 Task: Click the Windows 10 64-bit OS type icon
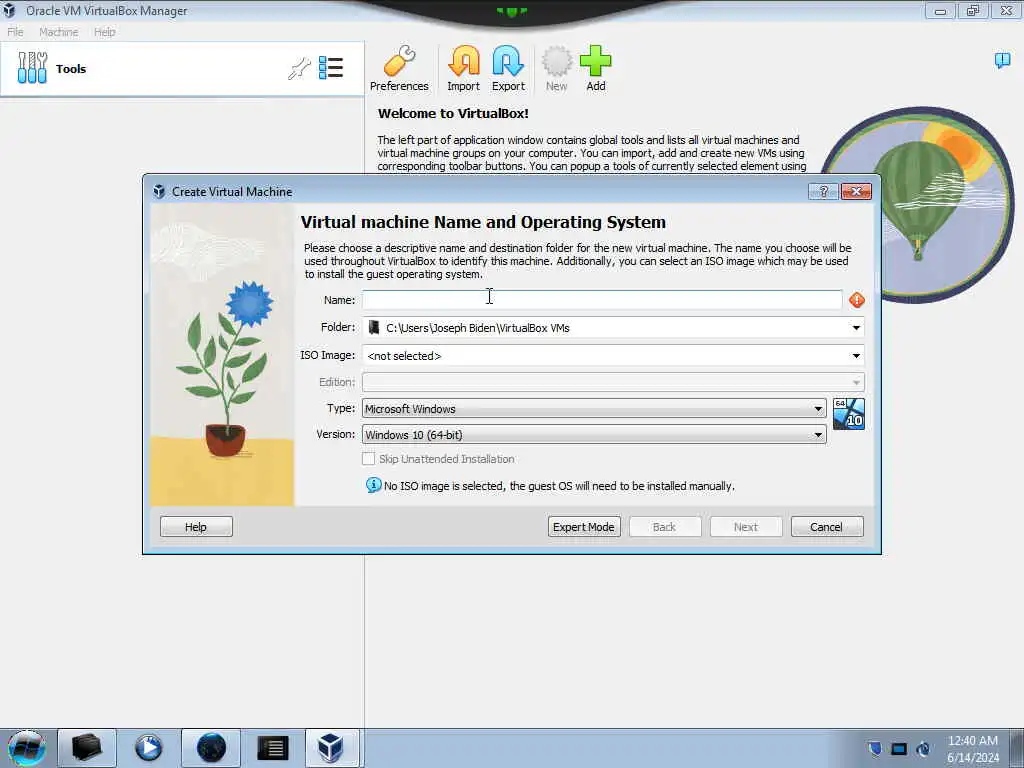point(849,414)
